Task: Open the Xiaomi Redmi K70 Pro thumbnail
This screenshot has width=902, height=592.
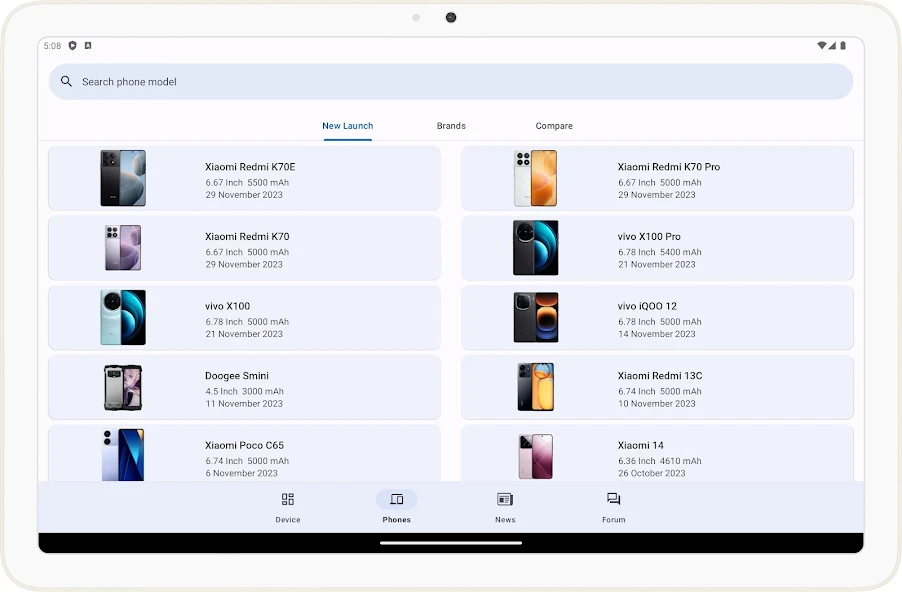Action: pos(536,178)
